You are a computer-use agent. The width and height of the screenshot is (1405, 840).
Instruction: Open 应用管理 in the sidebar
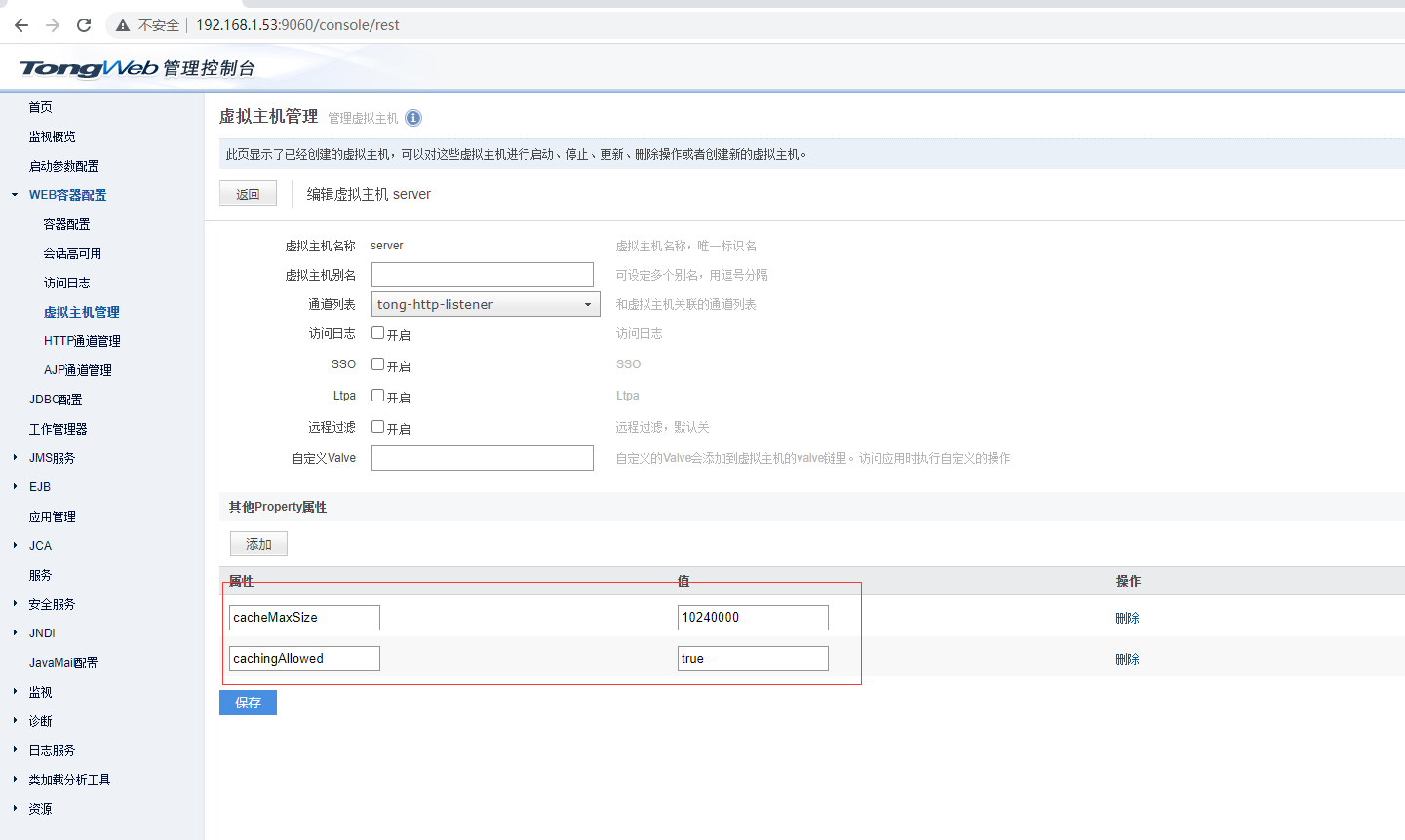click(52, 516)
